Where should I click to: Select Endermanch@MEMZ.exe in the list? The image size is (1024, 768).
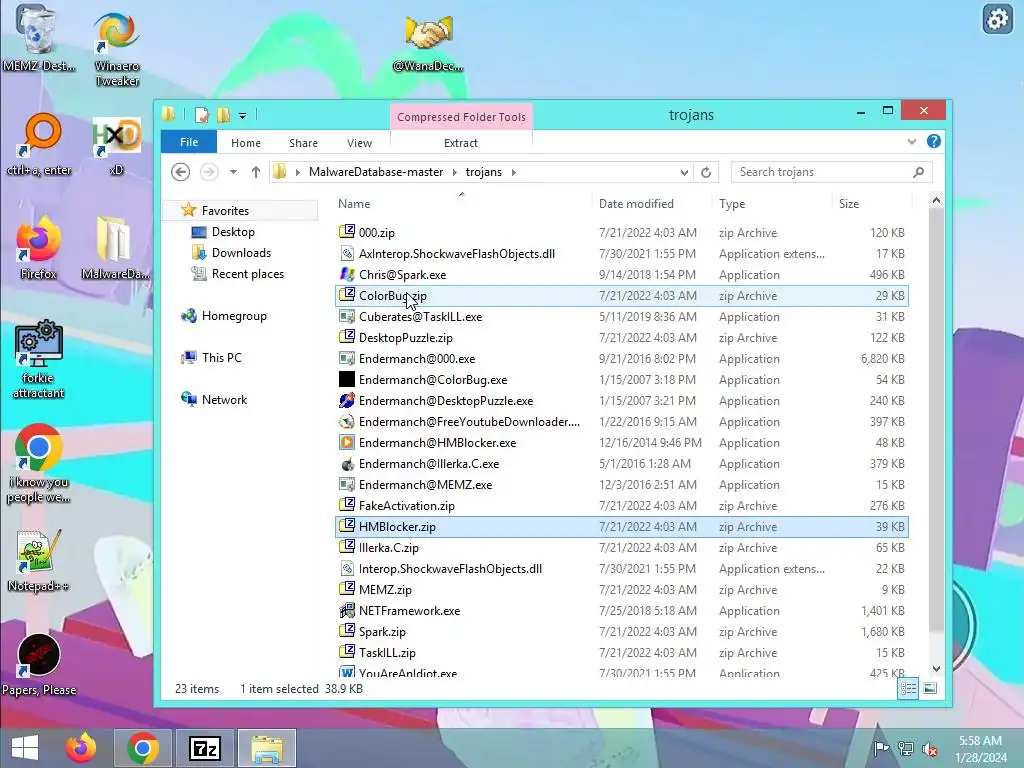[x=621, y=485]
